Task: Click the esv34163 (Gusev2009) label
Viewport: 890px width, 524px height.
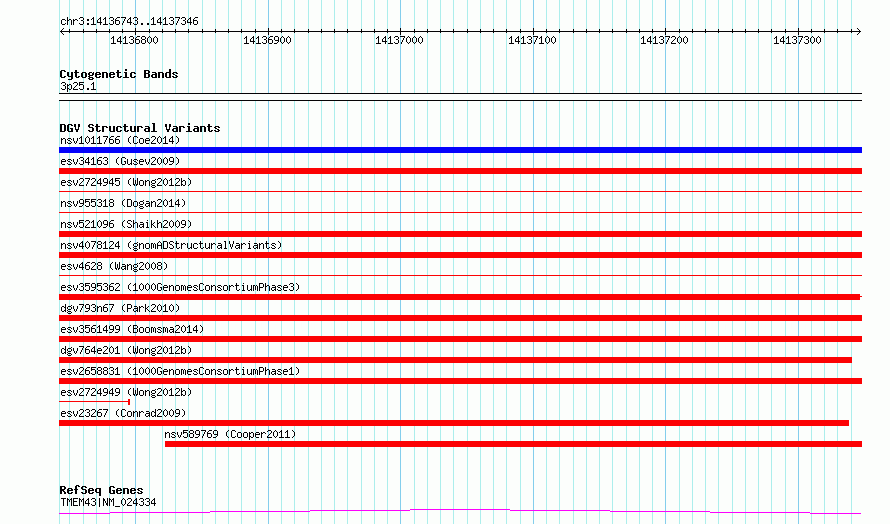Action: [120, 161]
